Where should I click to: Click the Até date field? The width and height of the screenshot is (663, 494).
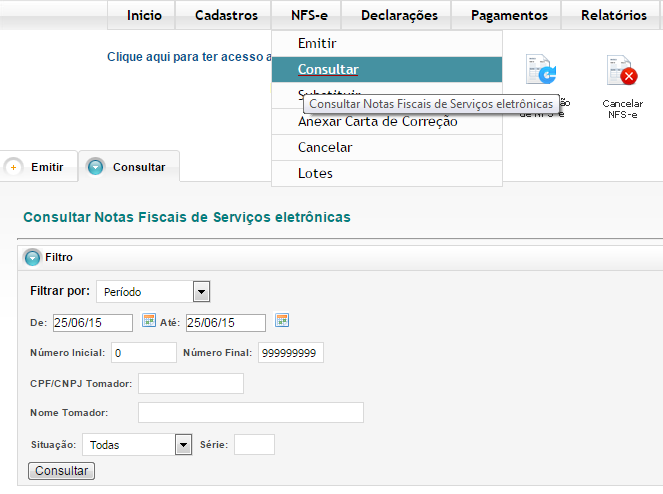(x=226, y=323)
